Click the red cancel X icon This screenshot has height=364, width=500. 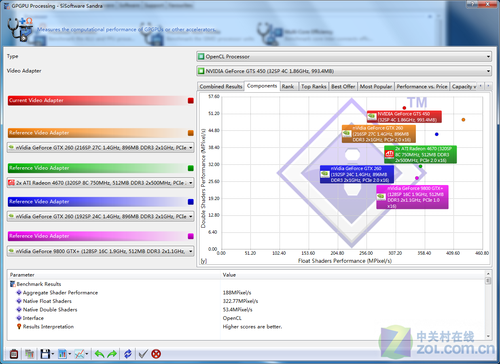tap(156, 353)
